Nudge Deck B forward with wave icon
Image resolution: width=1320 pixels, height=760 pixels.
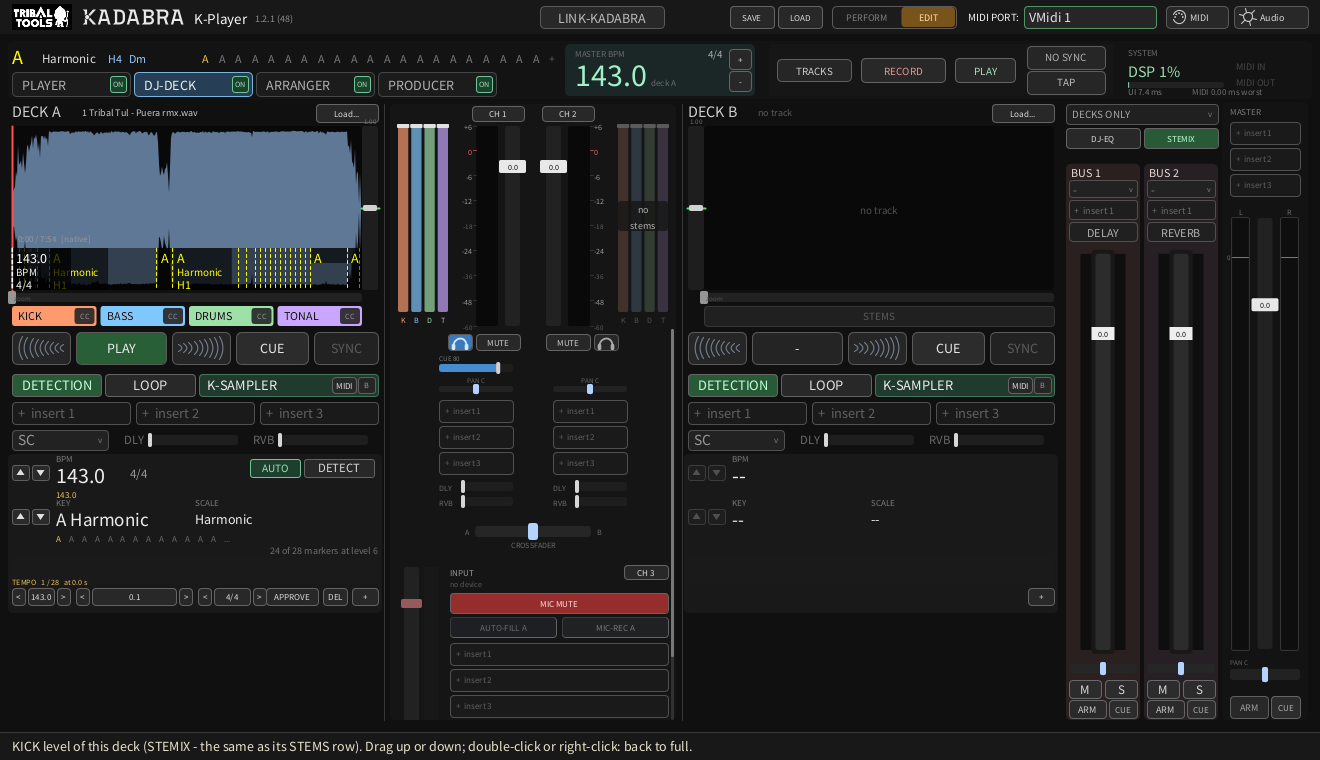coord(877,349)
